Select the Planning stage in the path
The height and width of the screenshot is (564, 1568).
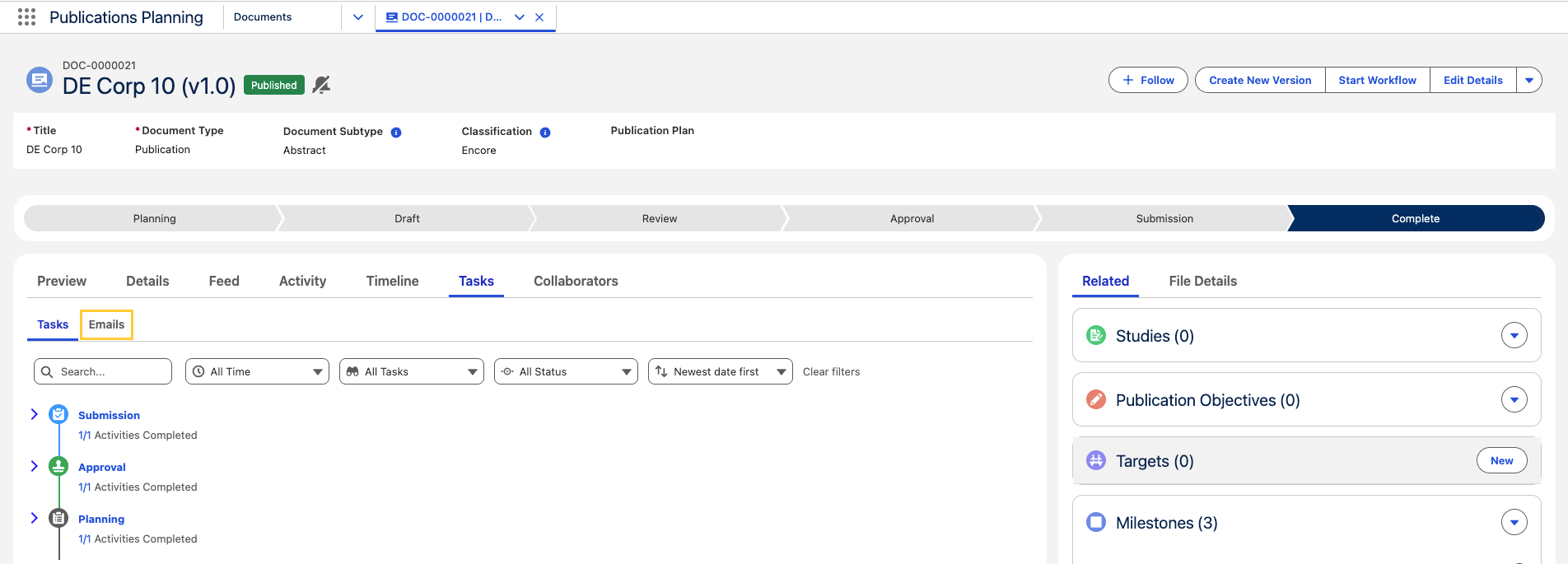[x=154, y=218]
